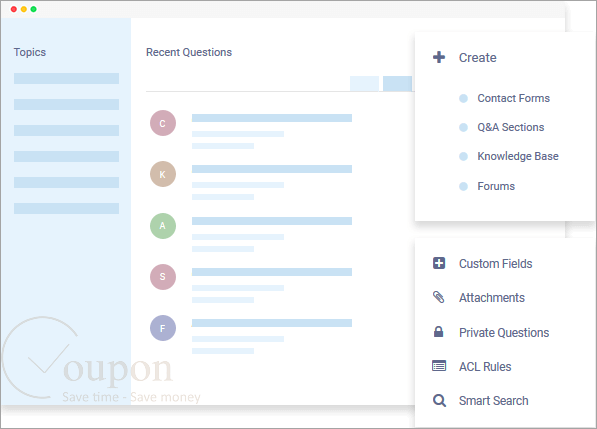Click the Smart Search label
597x429 pixels.
[x=493, y=400]
